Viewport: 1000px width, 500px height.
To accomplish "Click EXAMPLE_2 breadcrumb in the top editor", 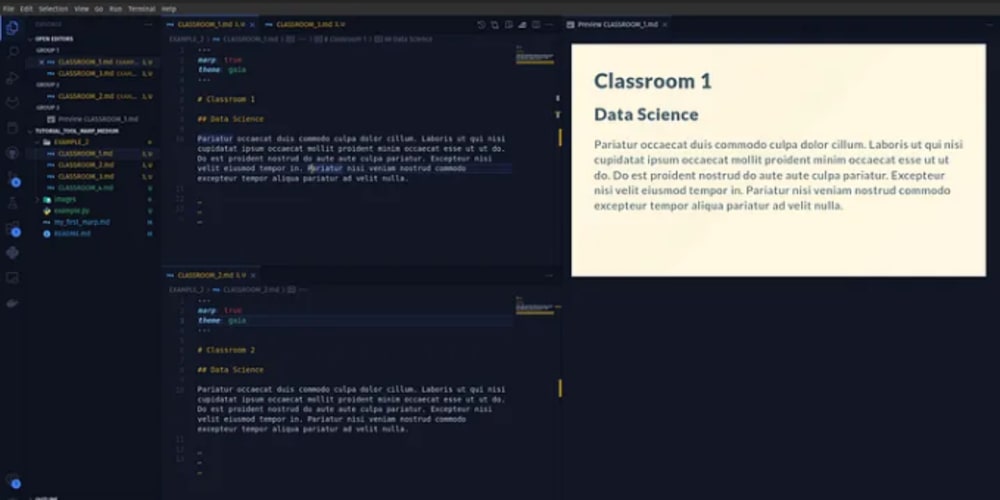I will pos(186,39).
